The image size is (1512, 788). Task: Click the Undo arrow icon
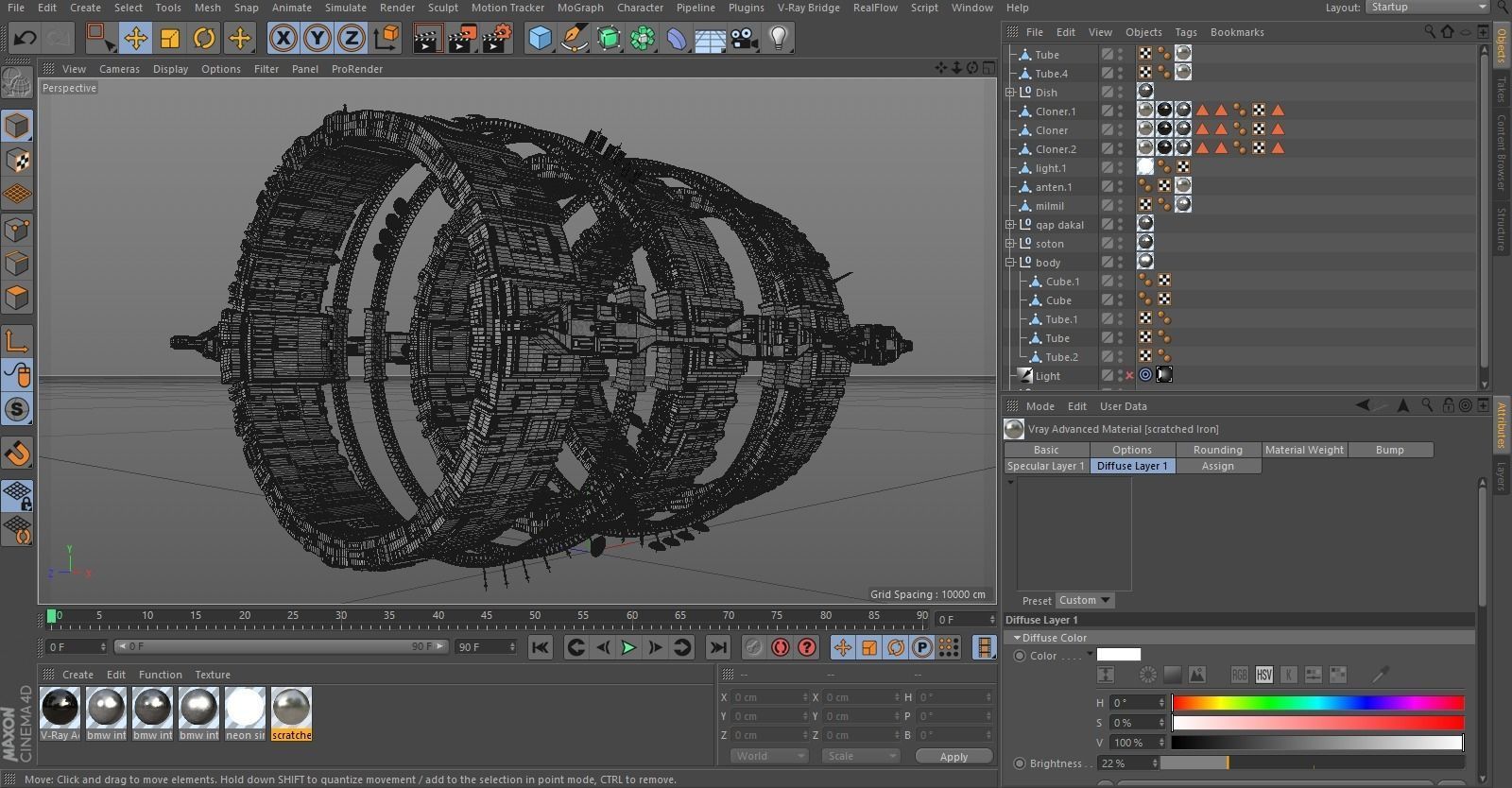click(x=26, y=39)
